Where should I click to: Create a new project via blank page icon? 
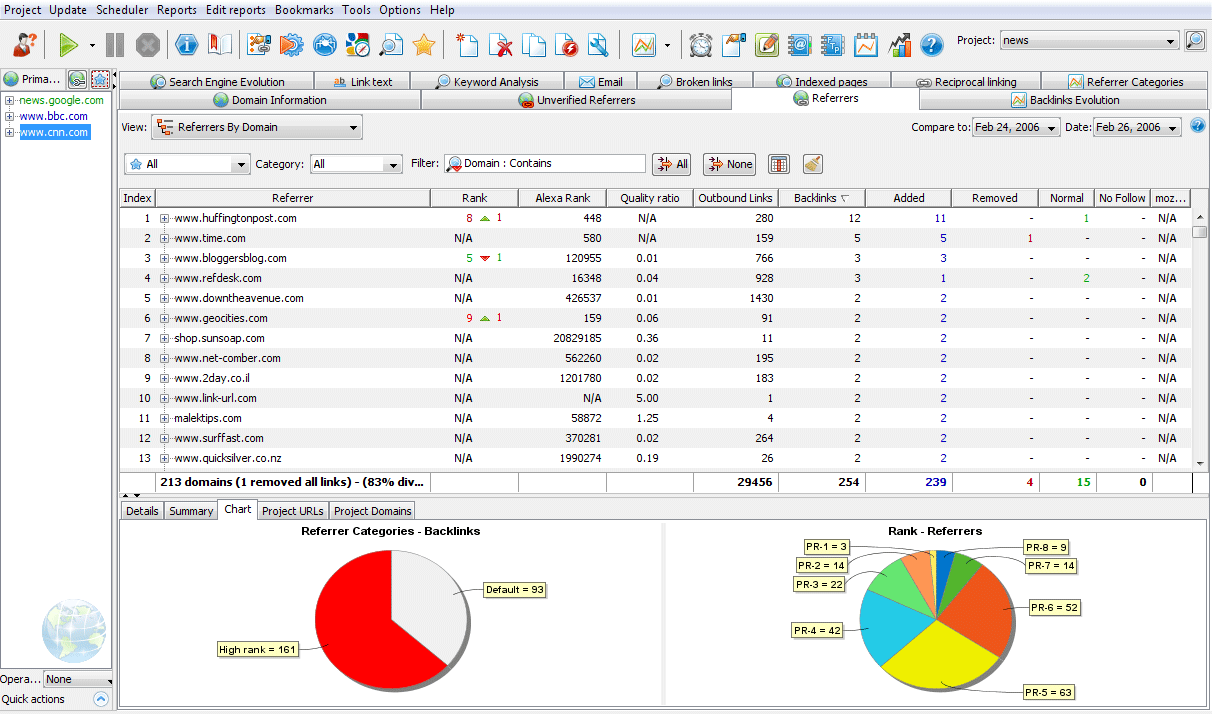pyautogui.click(x=467, y=45)
